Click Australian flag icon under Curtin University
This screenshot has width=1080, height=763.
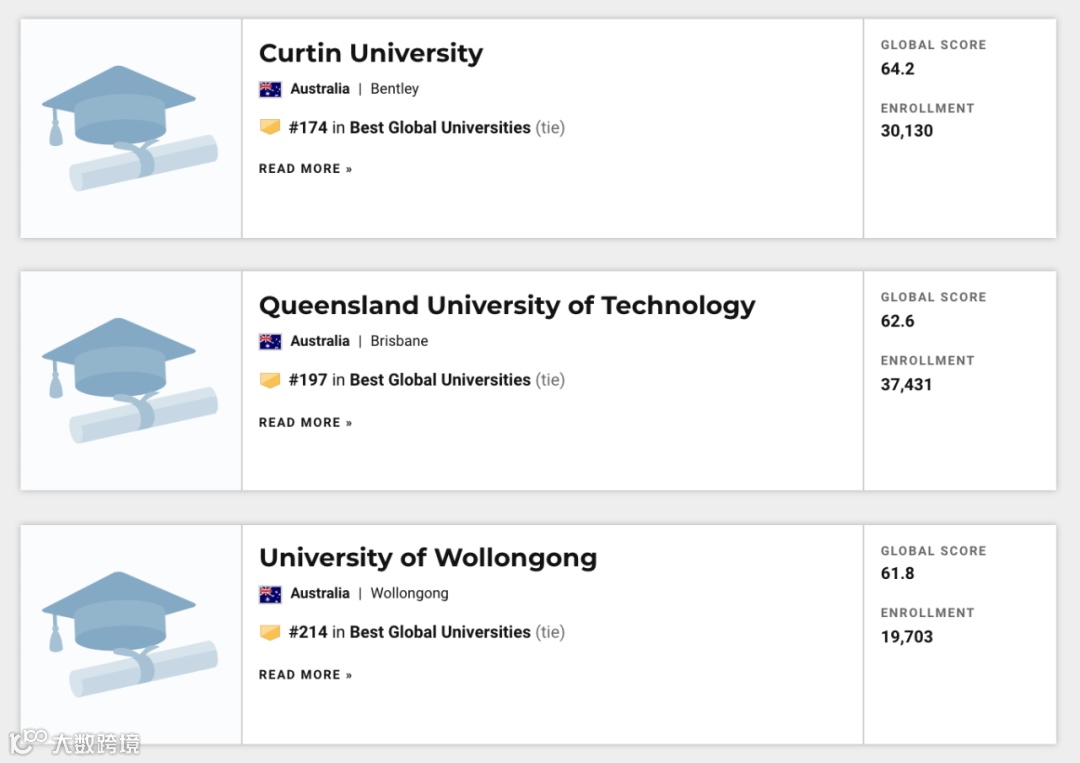click(x=270, y=89)
